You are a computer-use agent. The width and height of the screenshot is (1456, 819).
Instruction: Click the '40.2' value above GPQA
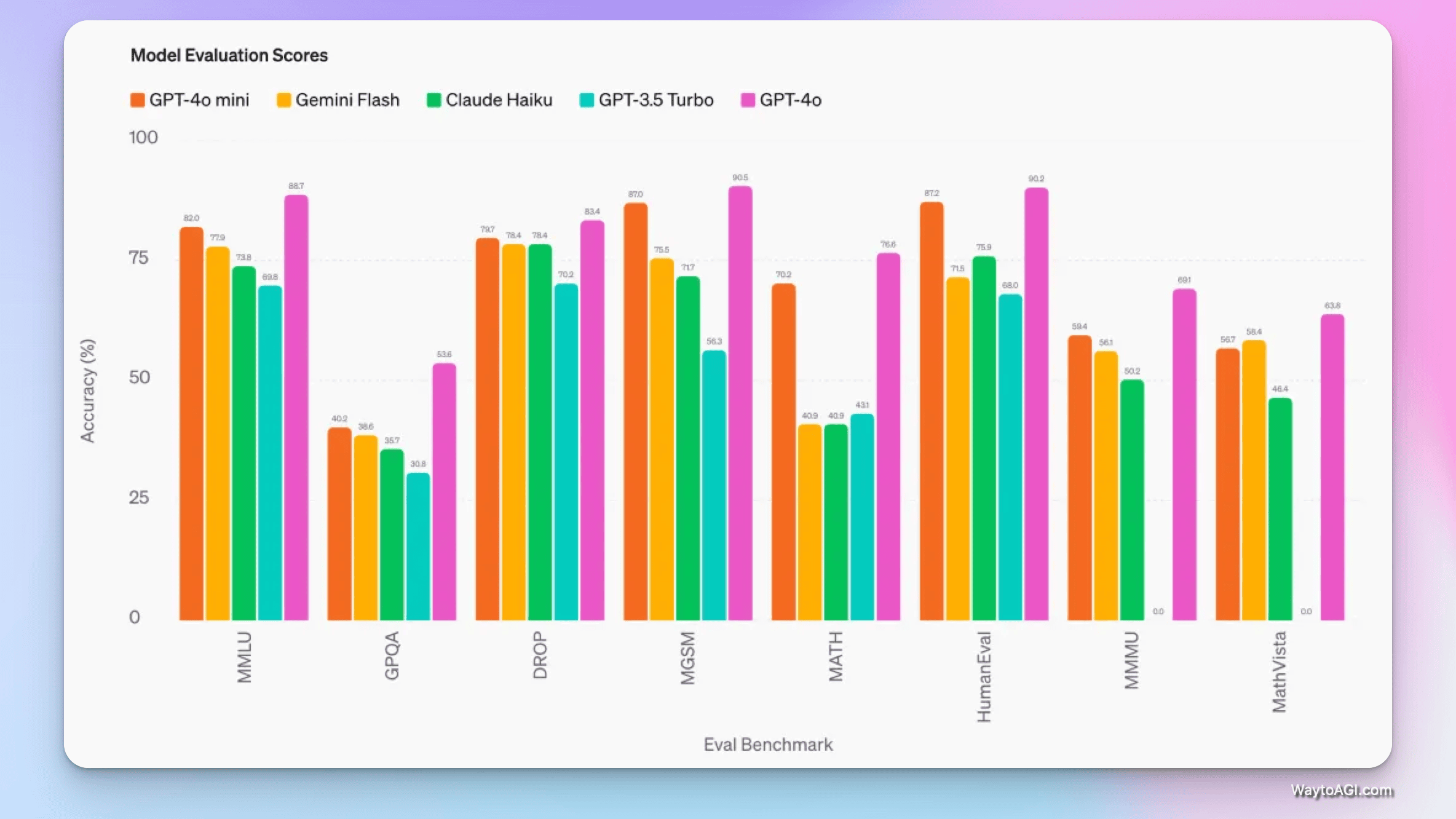pyautogui.click(x=339, y=419)
